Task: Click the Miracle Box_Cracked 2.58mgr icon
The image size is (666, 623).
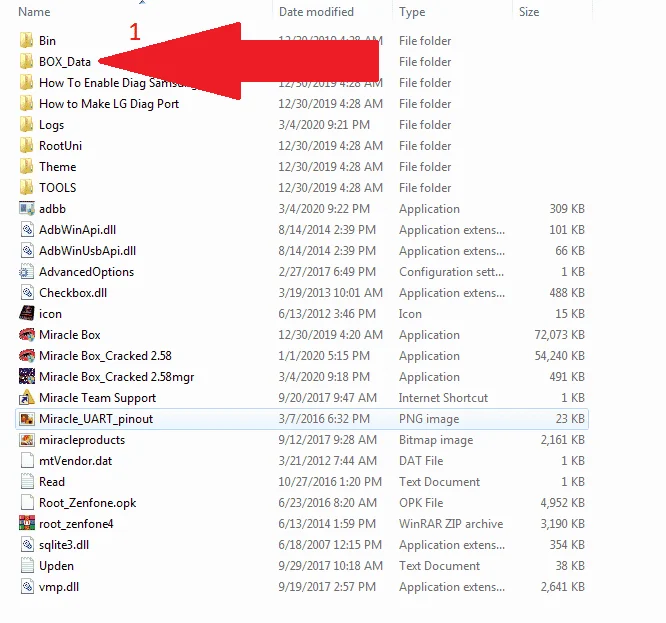Action: 27,377
